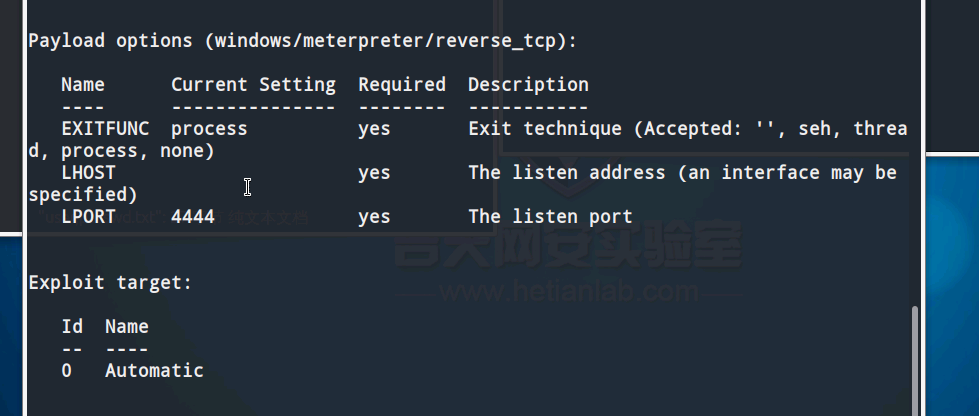Click the LPORT option name

point(88,217)
